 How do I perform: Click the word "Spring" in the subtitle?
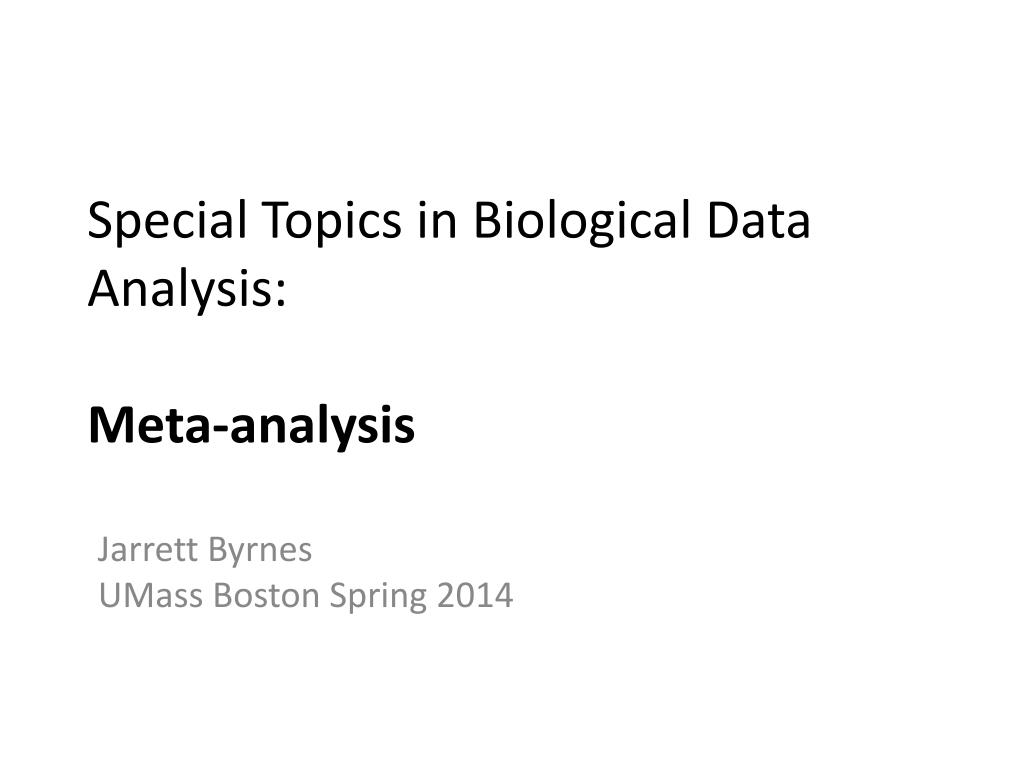tap(378, 598)
